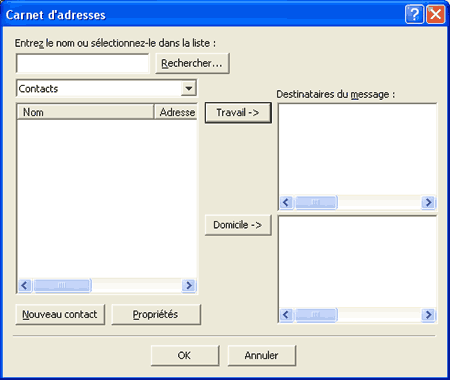Image resolution: width=450 pixels, height=380 pixels.
Task: Click left scroll arrow of contacts list
Action: [x=24, y=285]
